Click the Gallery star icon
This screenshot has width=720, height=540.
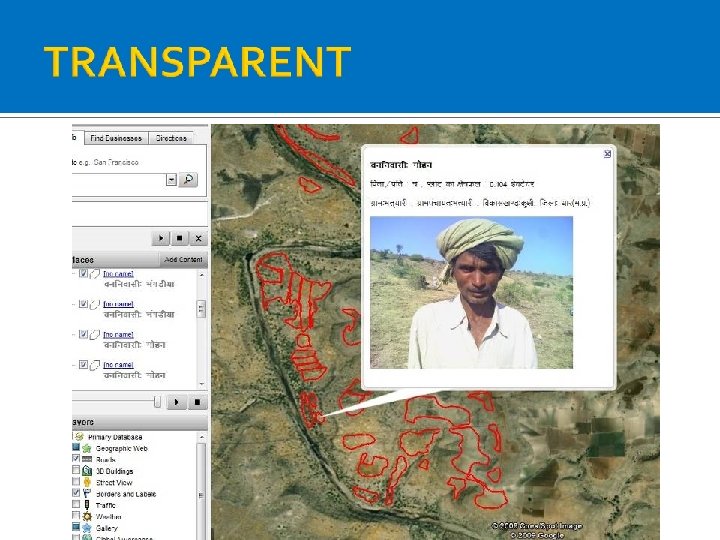[87, 528]
